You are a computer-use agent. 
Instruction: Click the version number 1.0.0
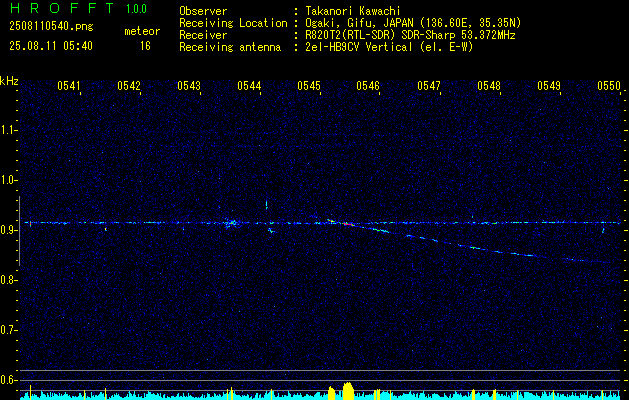[x=136, y=8]
